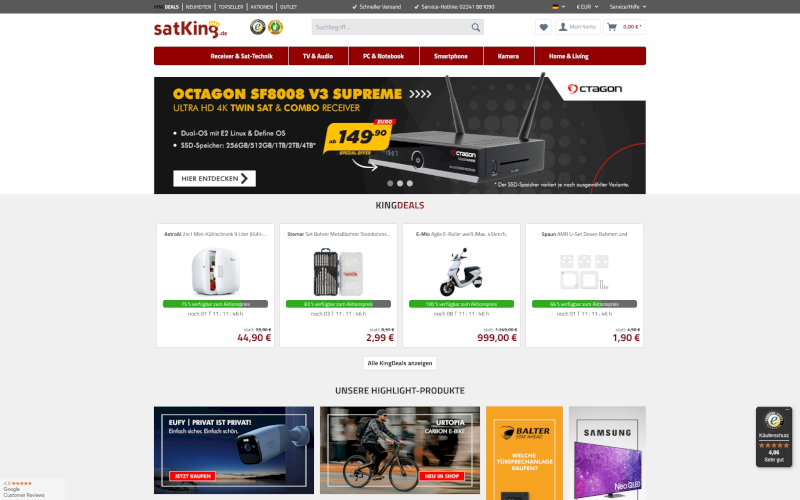This screenshot has height=500, width=800.
Task: Open the shopping cart icon
Action: (612, 27)
